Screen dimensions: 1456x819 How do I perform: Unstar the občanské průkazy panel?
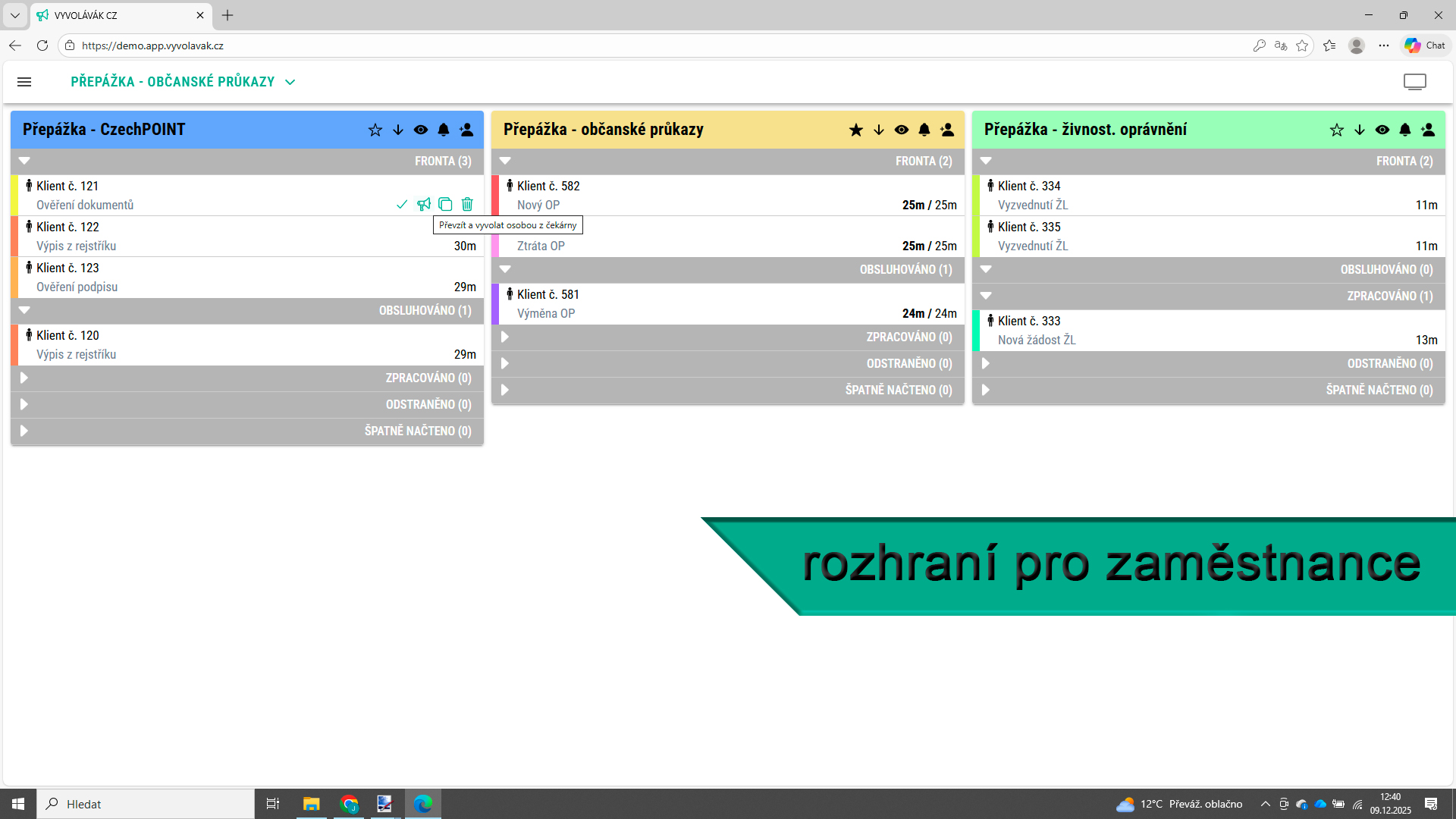pyautogui.click(x=855, y=130)
